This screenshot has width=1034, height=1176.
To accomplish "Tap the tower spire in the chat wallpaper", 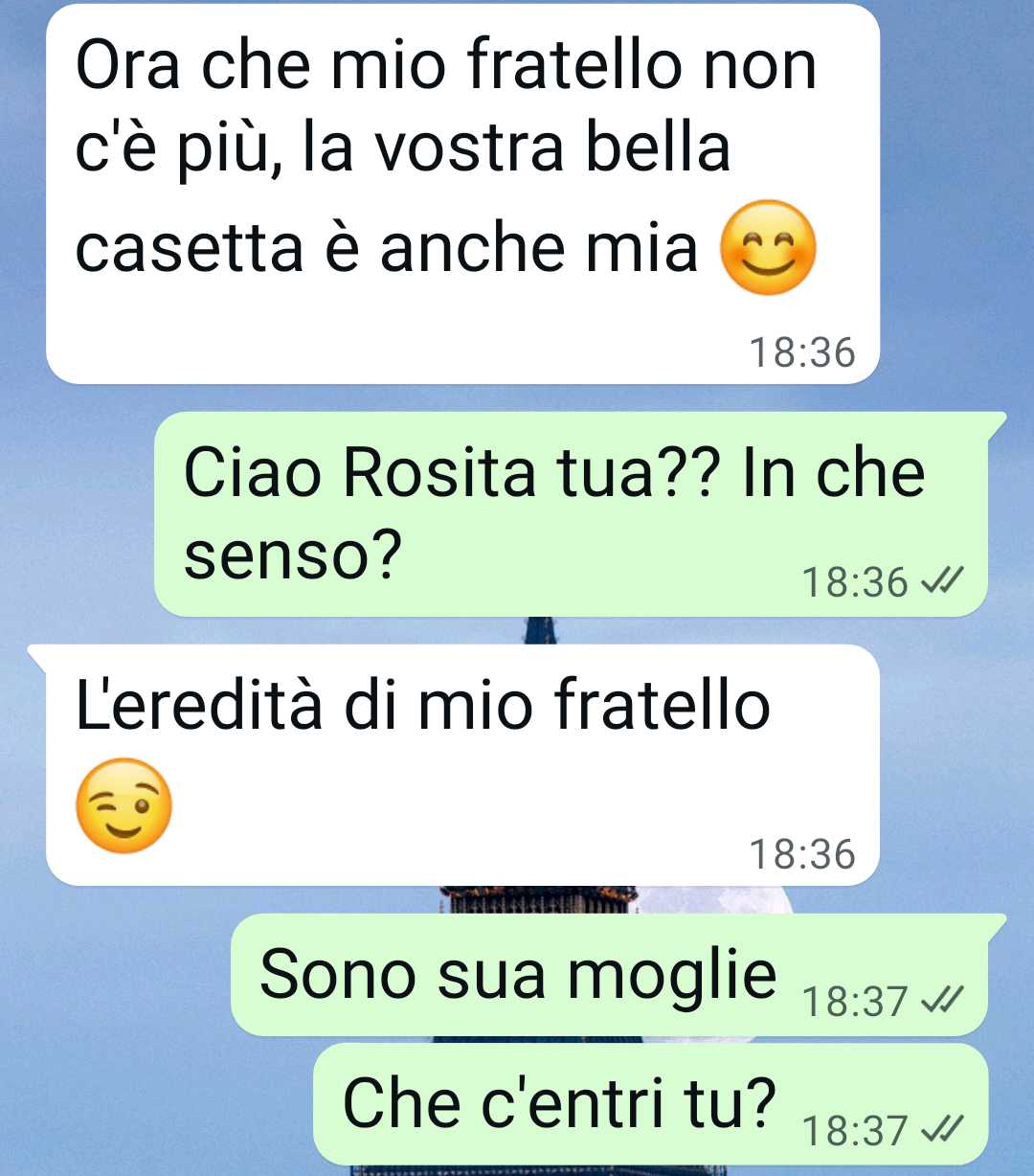I will click(541, 630).
